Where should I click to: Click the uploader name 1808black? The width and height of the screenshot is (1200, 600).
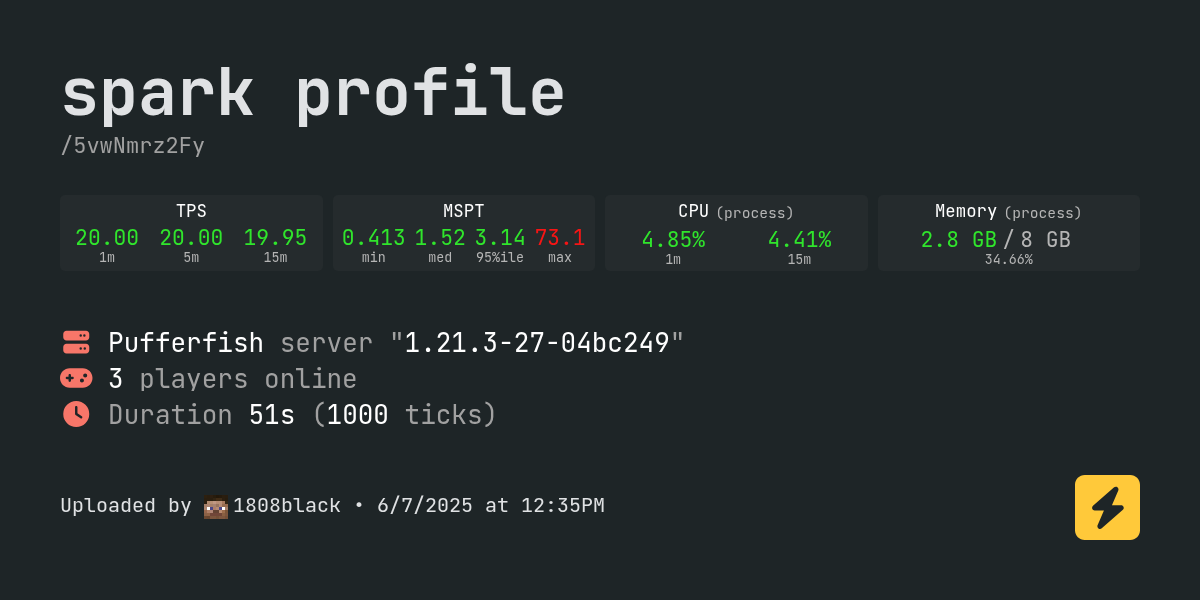[x=287, y=506]
